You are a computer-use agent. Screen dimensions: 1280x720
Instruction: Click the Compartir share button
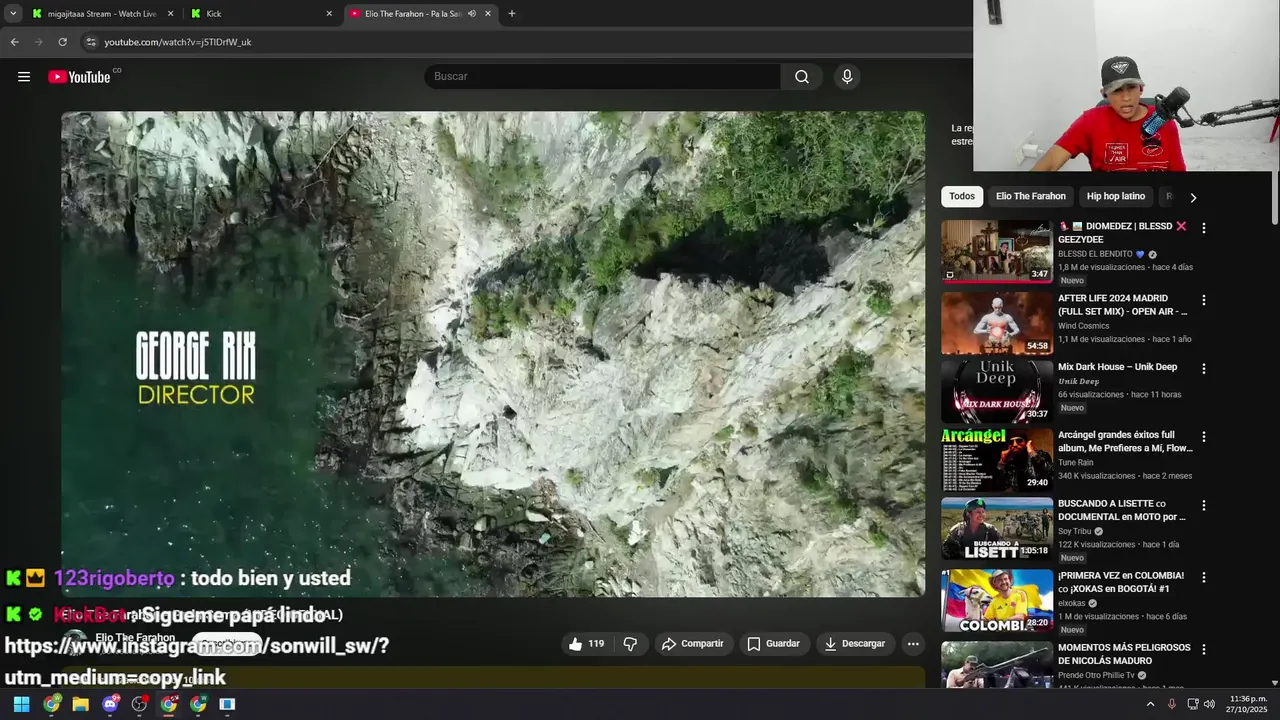point(692,644)
